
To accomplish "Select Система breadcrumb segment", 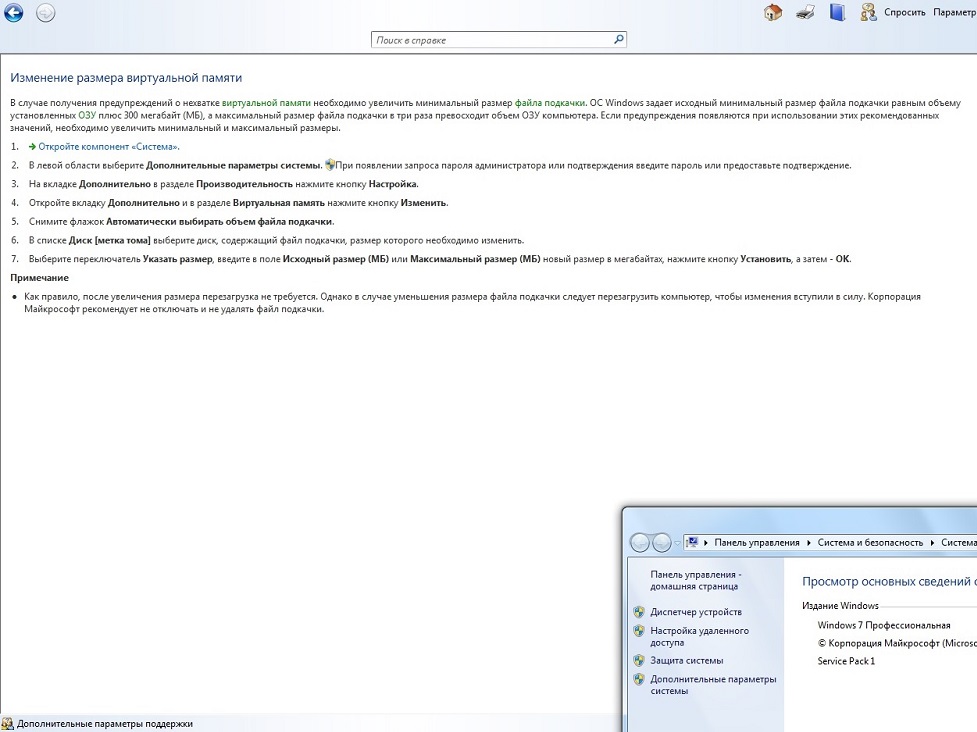I will pyautogui.click(x=958, y=543).
